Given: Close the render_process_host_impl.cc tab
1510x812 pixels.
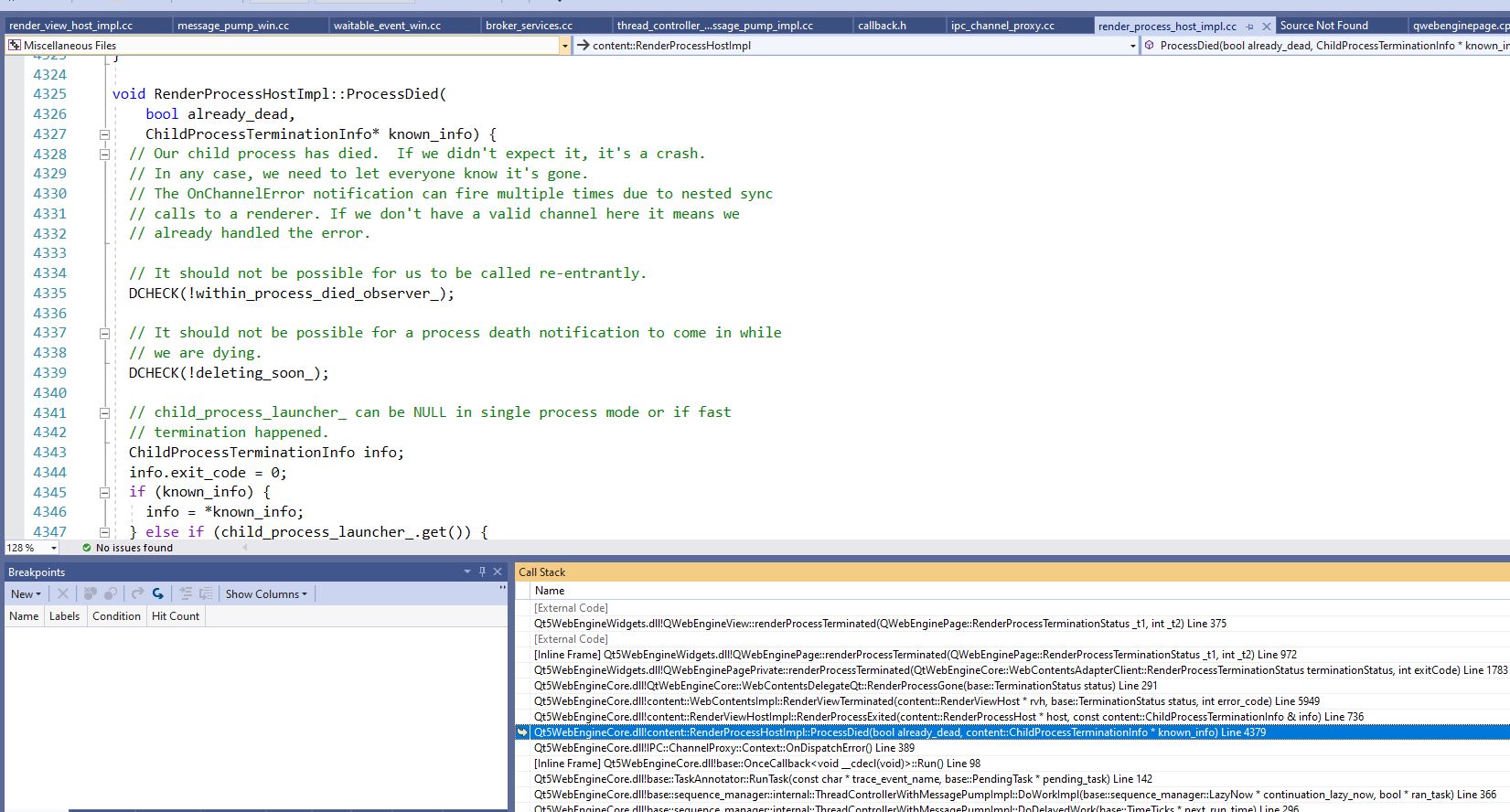Looking at the screenshot, I should point(1267,27).
